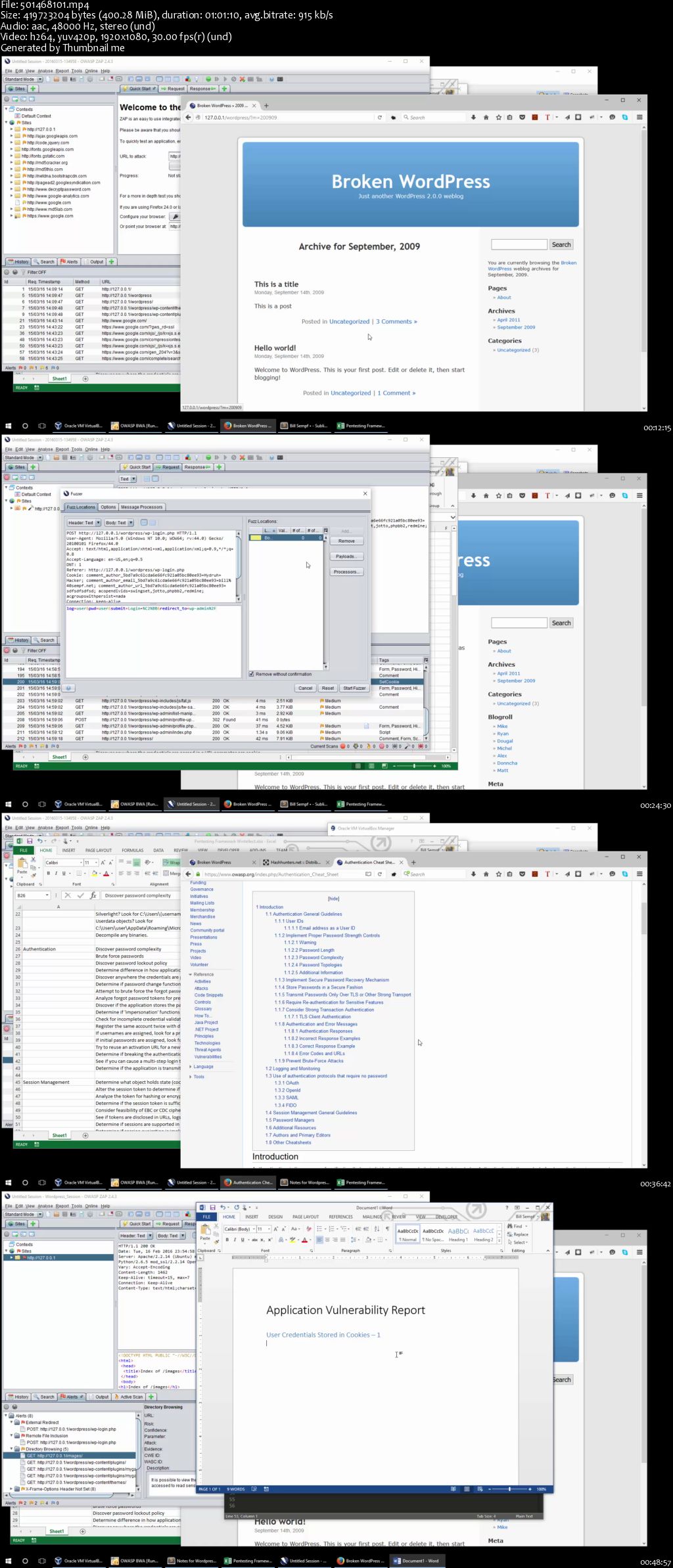Screen dimensions: 673x1568
Task: Click Word bullets list icon
Action: 319,1228
